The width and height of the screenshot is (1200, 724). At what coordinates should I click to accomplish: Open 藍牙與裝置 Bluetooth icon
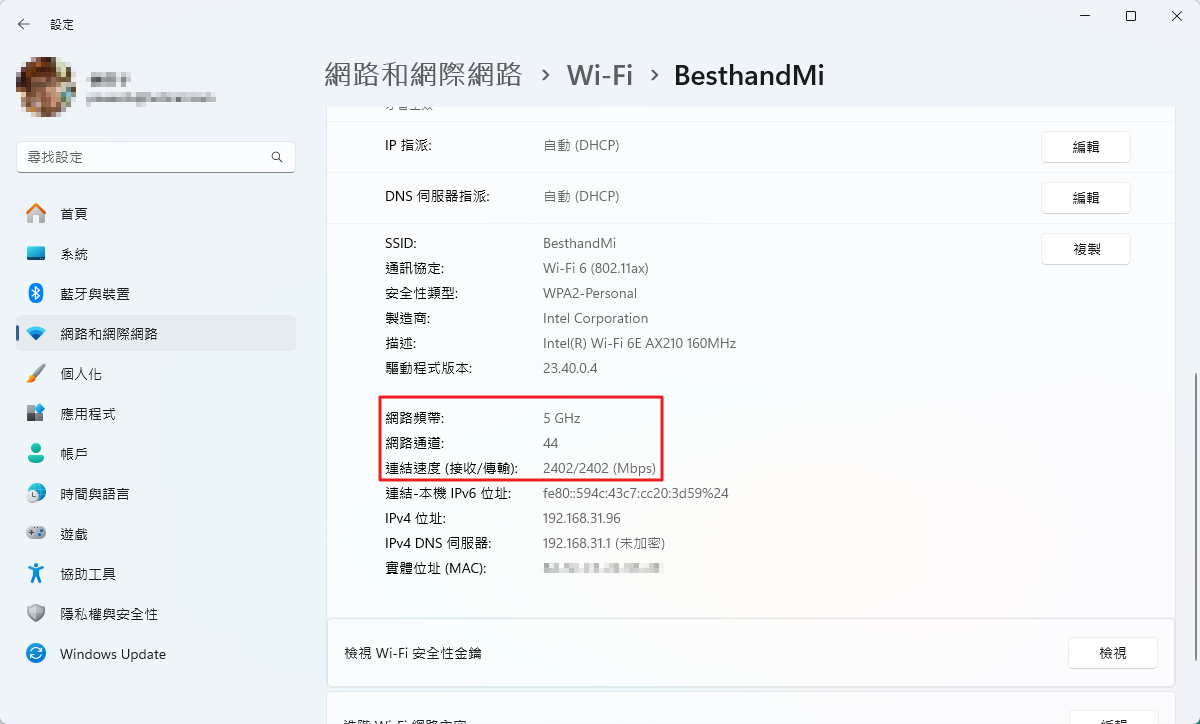tap(36, 294)
